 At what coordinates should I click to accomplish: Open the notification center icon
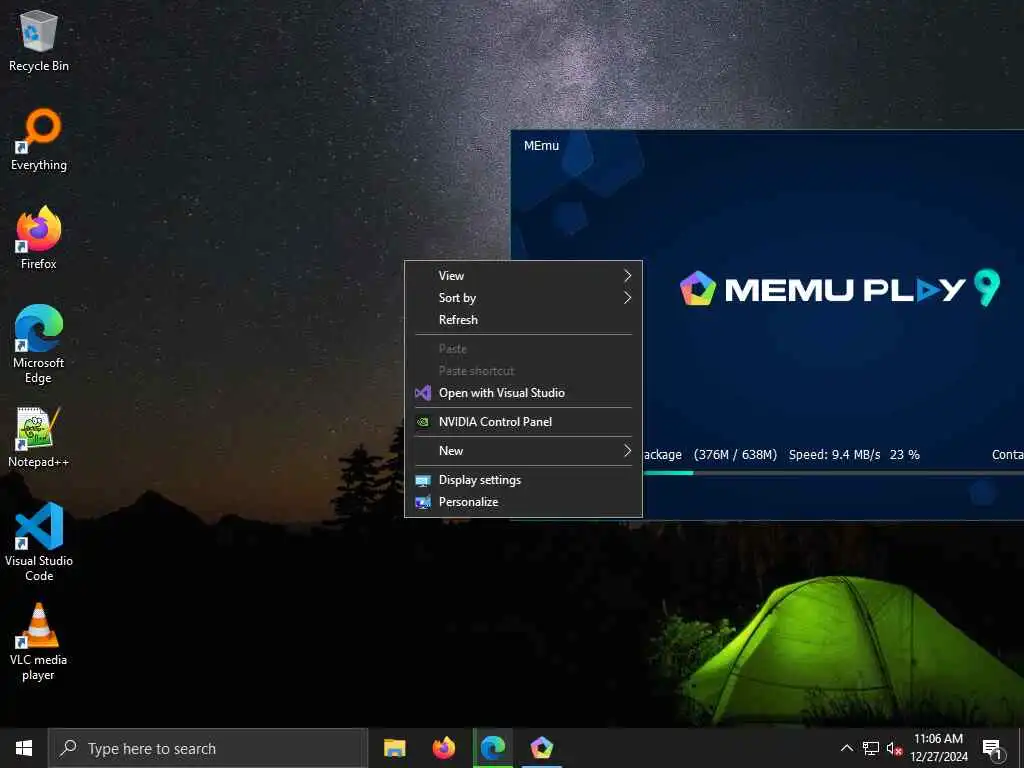pyautogui.click(x=992, y=748)
